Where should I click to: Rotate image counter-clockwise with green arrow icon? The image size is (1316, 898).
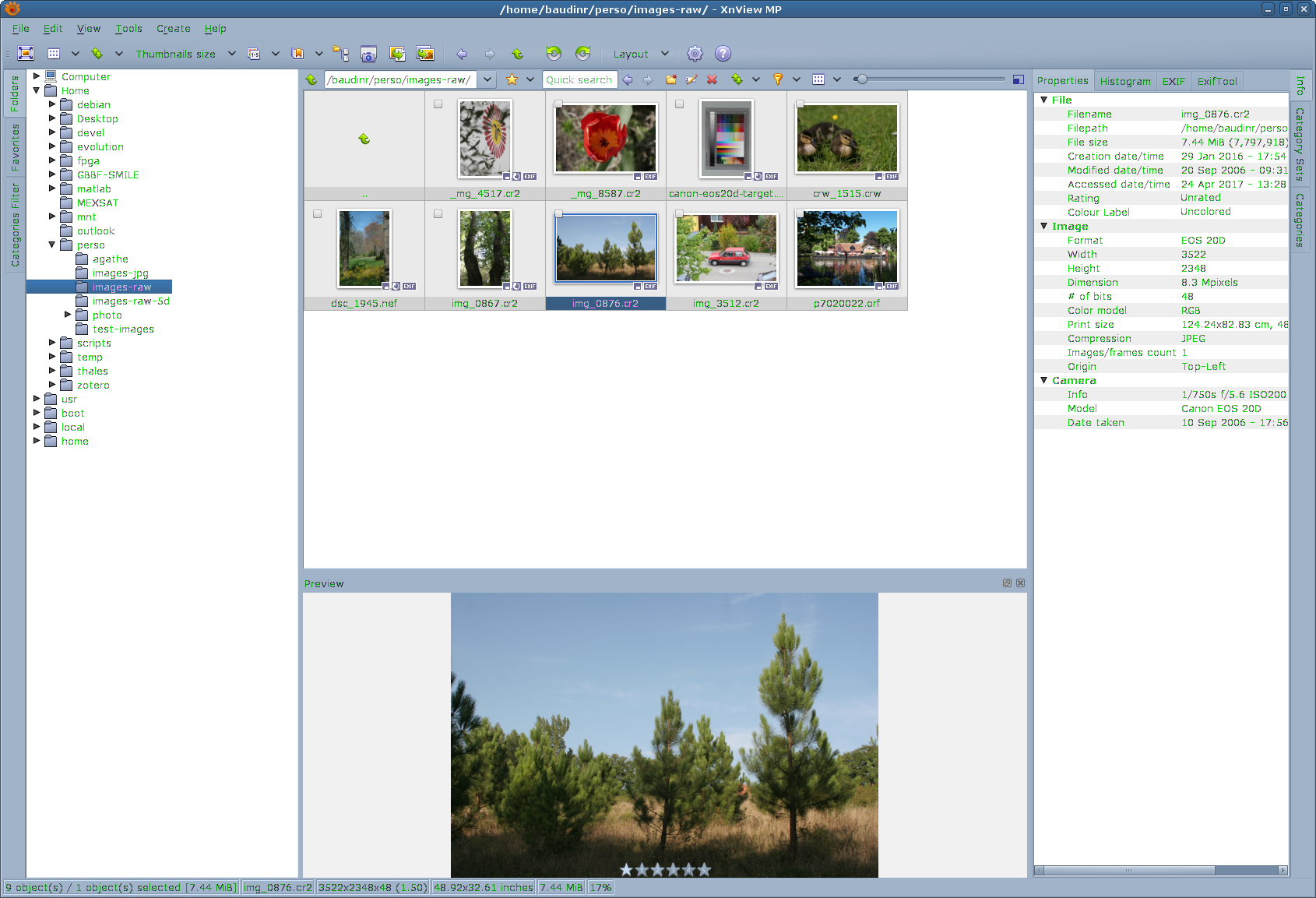(x=554, y=53)
